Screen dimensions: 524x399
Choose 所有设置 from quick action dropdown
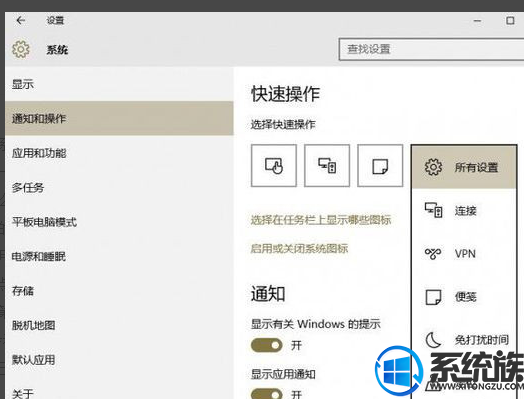click(464, 167)
